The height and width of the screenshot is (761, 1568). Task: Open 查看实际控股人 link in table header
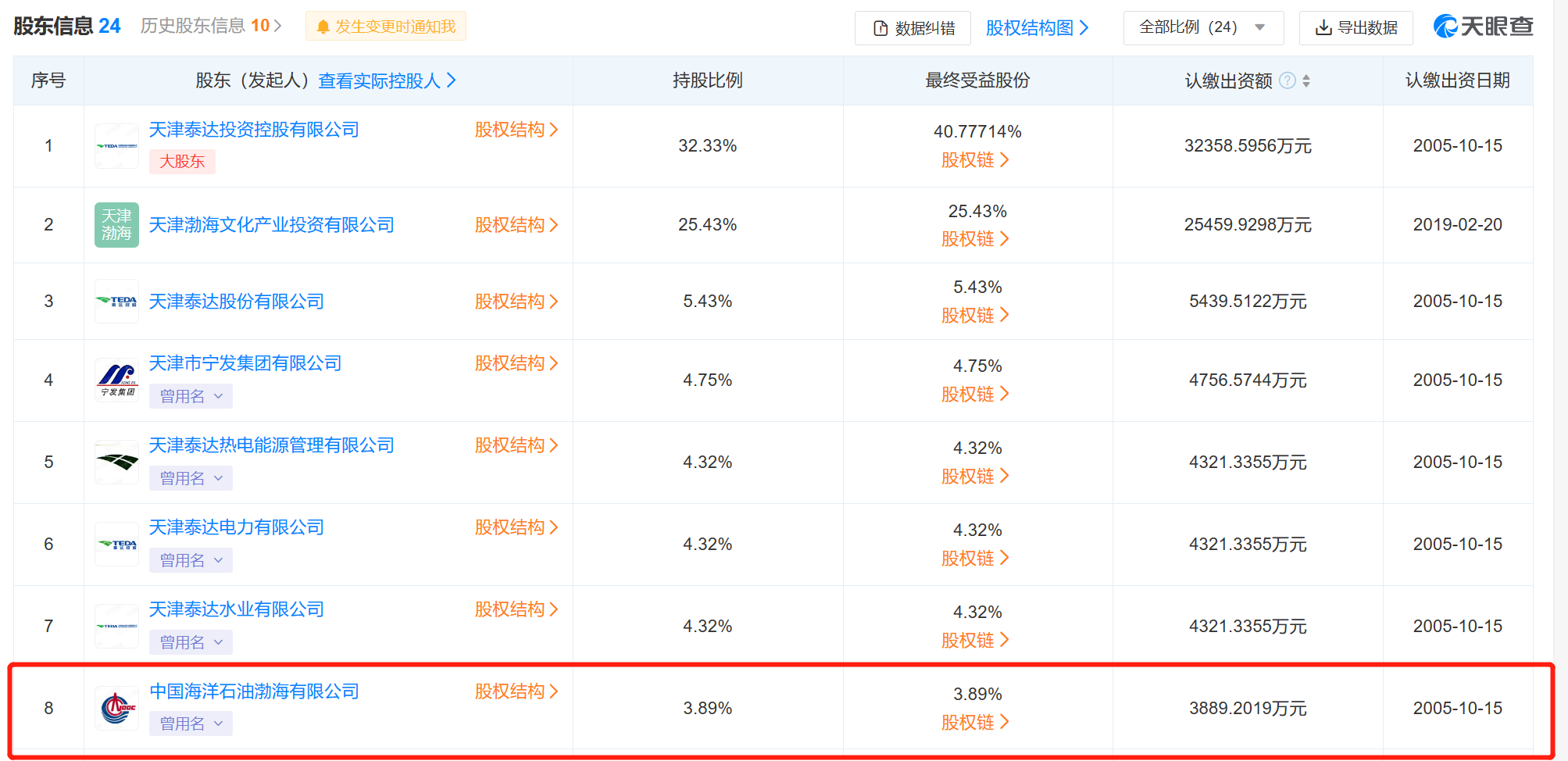[387, 80]
